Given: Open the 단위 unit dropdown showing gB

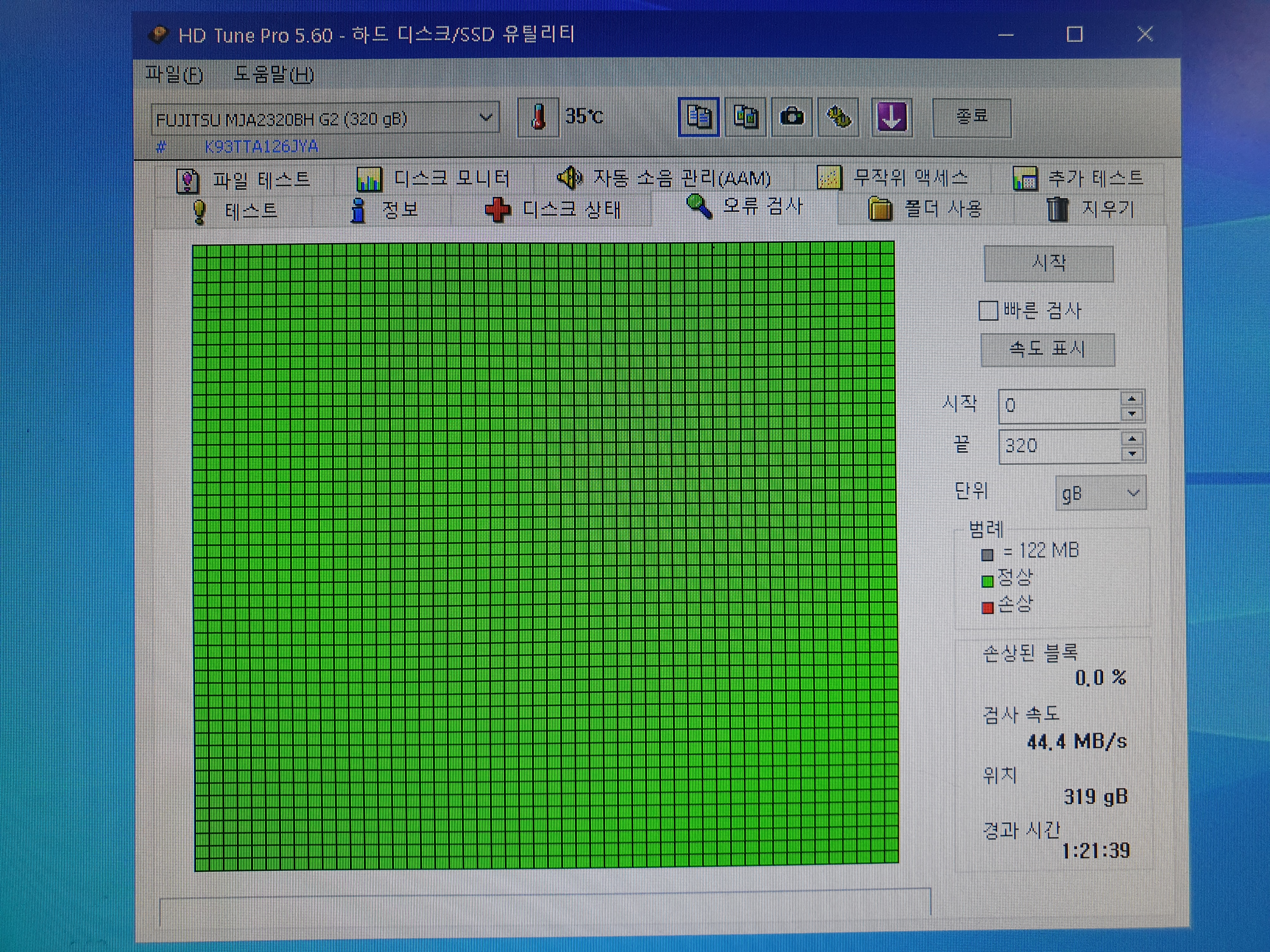Looking at the screenshot, I should tap(1101, 493).
